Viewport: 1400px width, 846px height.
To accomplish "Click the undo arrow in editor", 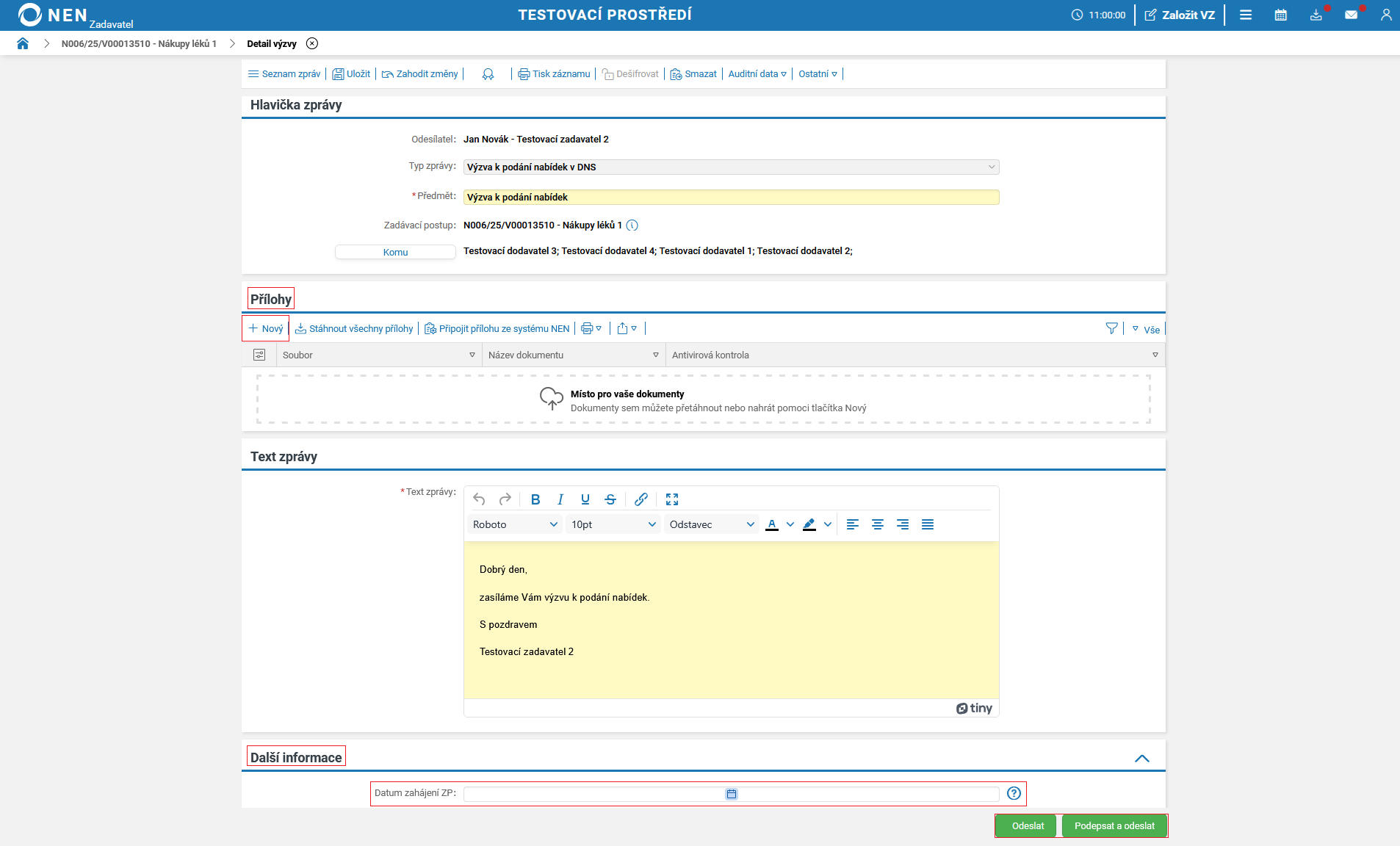I will (479, 499).
